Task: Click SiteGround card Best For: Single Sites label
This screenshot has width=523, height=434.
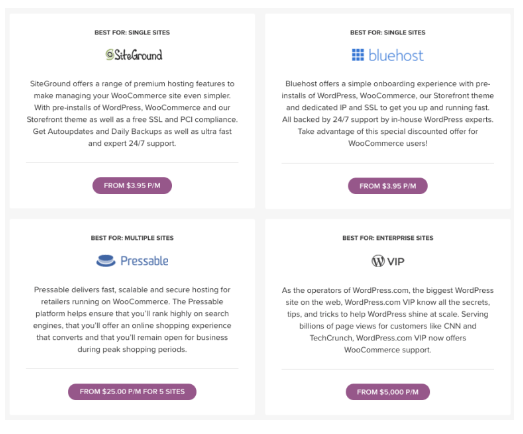Action: [132, 32]
